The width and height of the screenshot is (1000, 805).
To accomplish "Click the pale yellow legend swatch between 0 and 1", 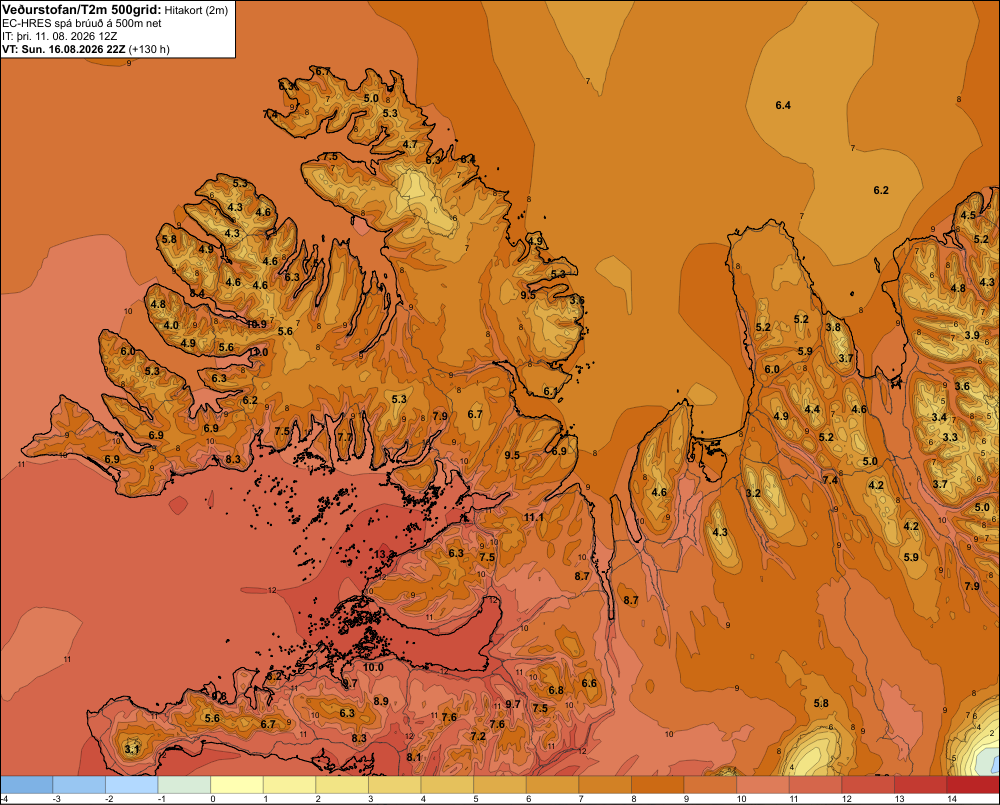I will point(237,785).
